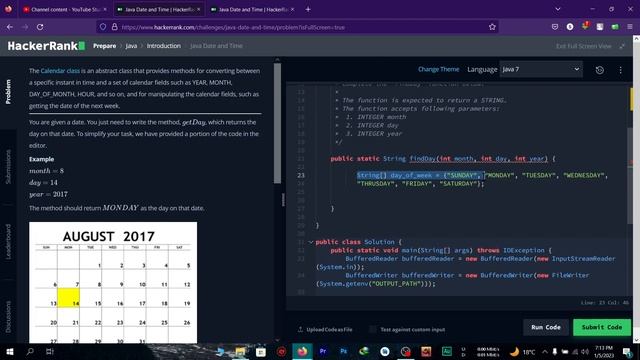Open the Firefox hamburger menu
Screen dimensions: 640x360
630,27
